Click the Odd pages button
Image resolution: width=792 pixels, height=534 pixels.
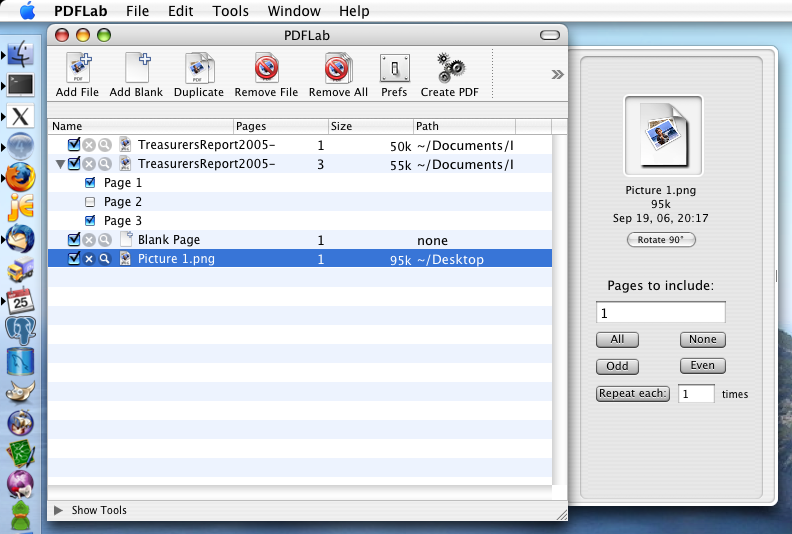(x=617, y=366)
